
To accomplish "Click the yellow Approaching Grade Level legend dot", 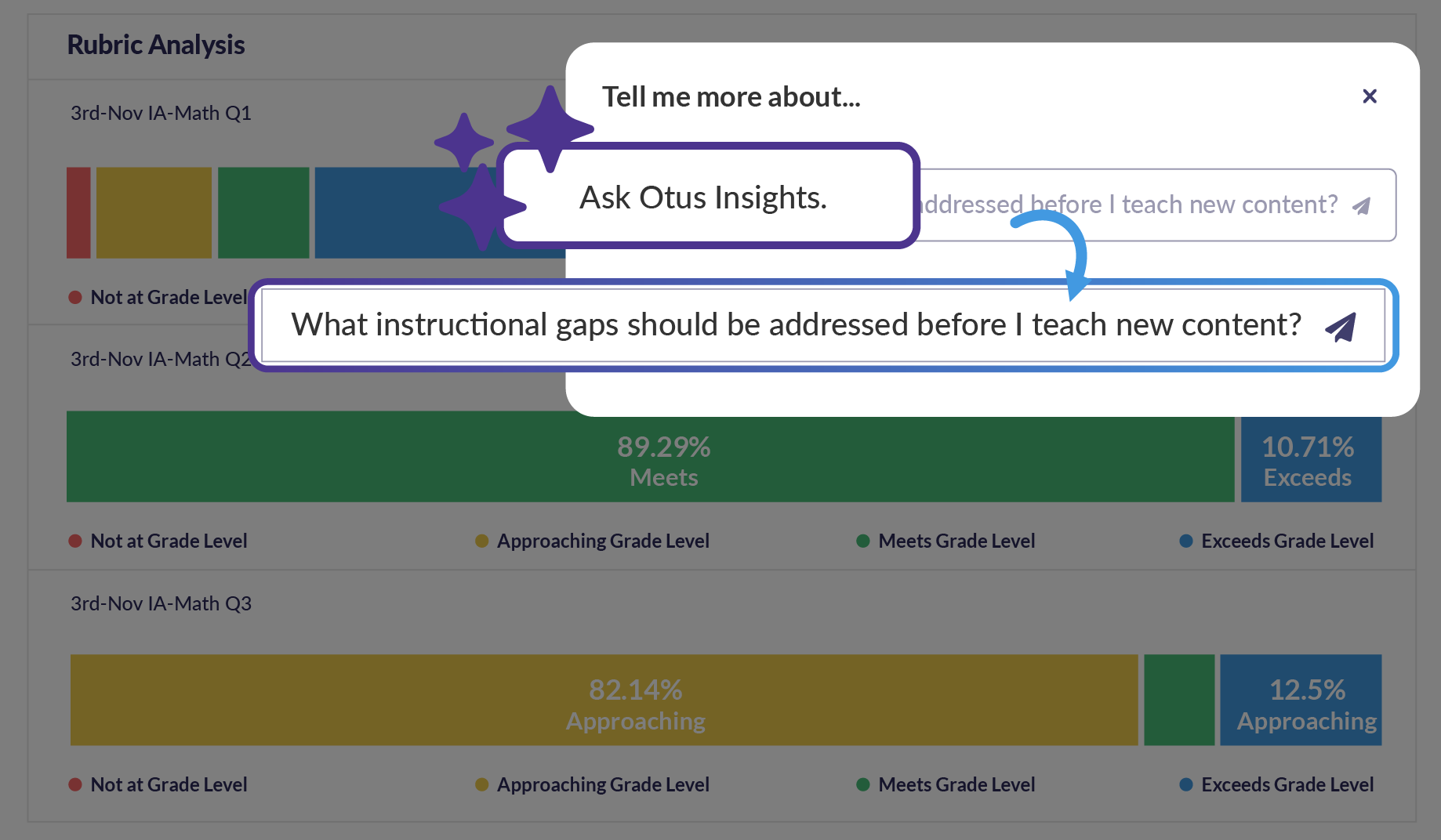I will tap(481, 541).
